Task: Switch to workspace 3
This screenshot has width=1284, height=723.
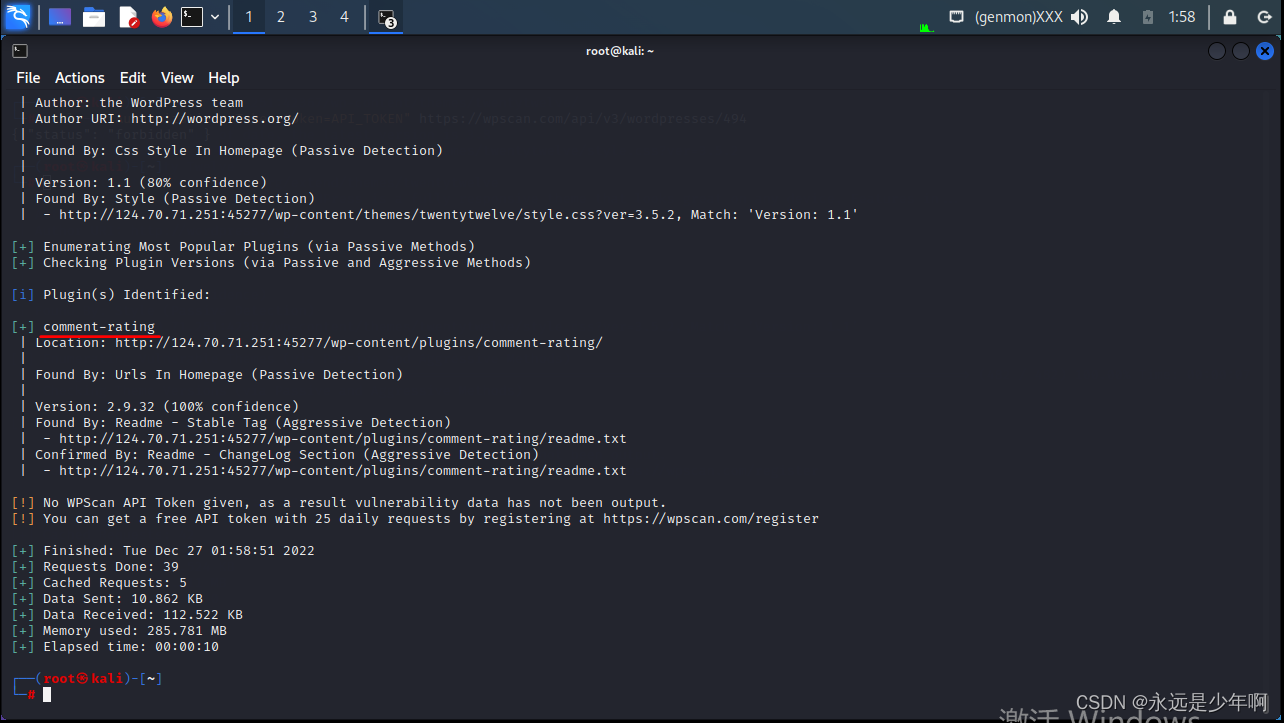Action: click(x=313, y=17)
